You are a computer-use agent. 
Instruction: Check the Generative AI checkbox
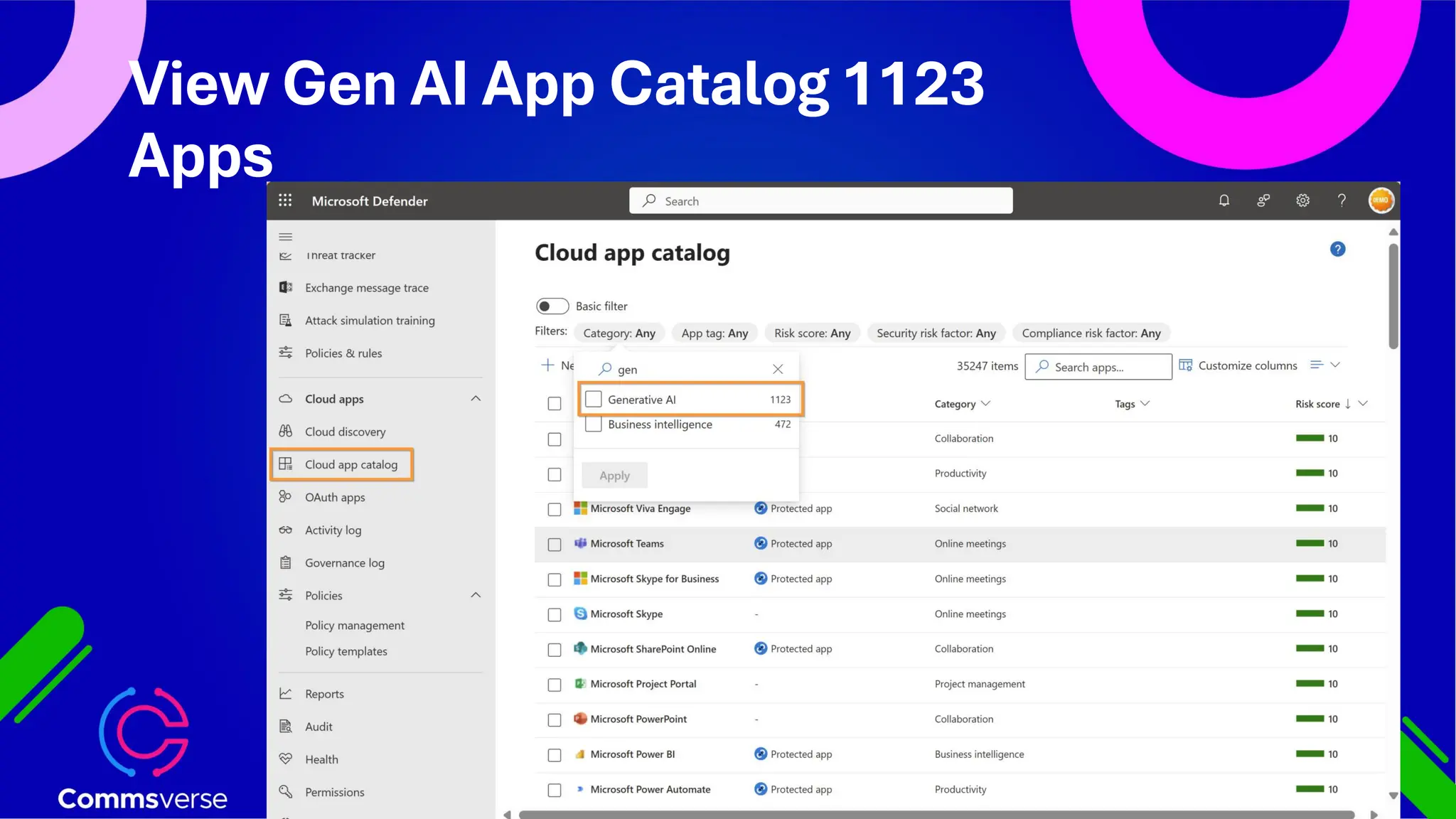(x=594, y=400)
